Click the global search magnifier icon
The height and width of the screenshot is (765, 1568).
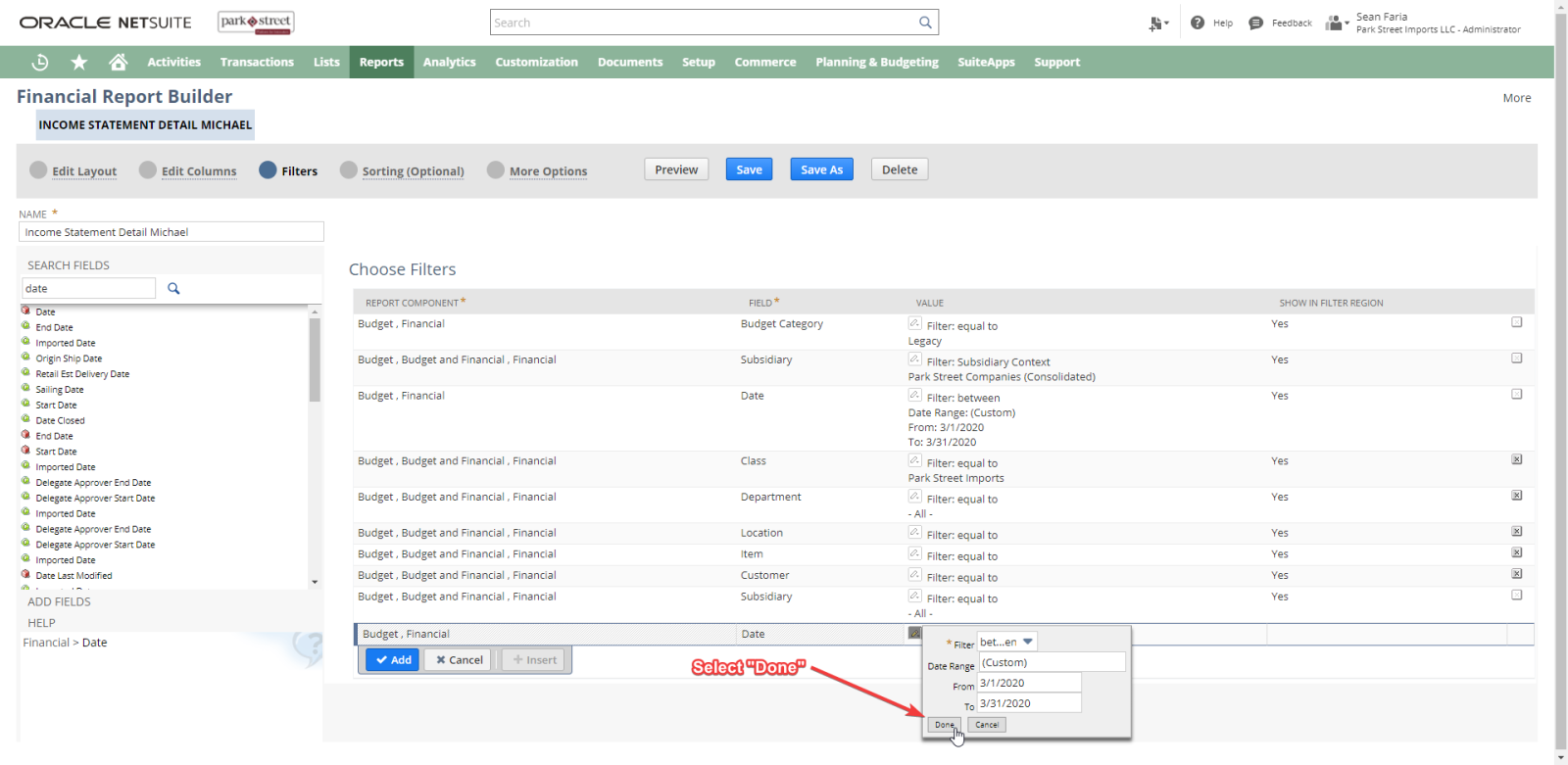[x=925, y=23]
